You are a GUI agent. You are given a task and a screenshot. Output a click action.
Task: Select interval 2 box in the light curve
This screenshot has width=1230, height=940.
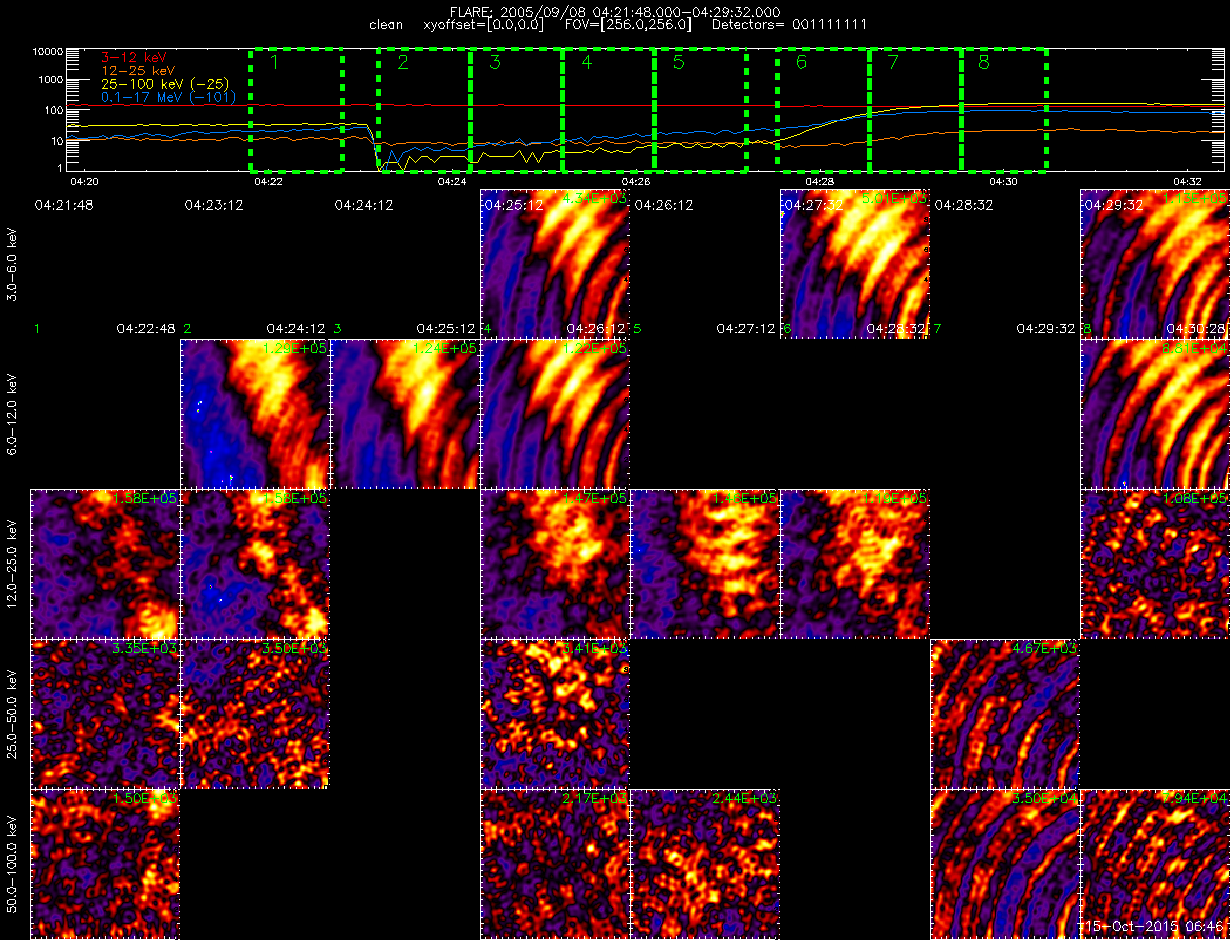click(424, 110)
